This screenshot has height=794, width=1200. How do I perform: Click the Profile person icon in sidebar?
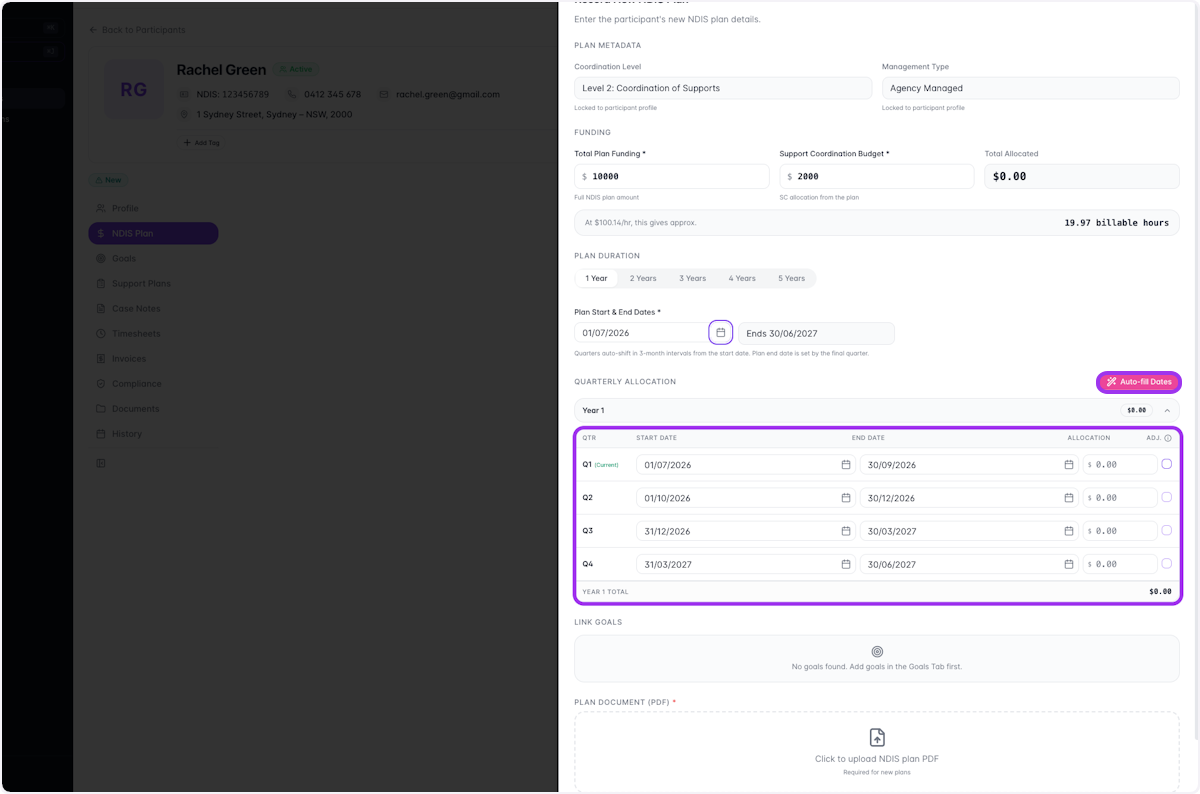point(101,208)
